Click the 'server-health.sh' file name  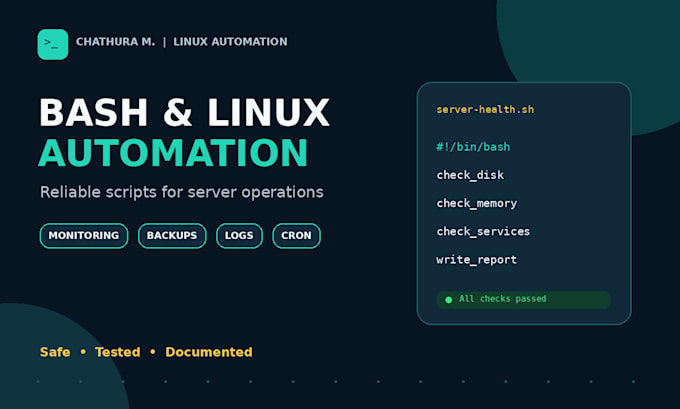coord(485,109)
